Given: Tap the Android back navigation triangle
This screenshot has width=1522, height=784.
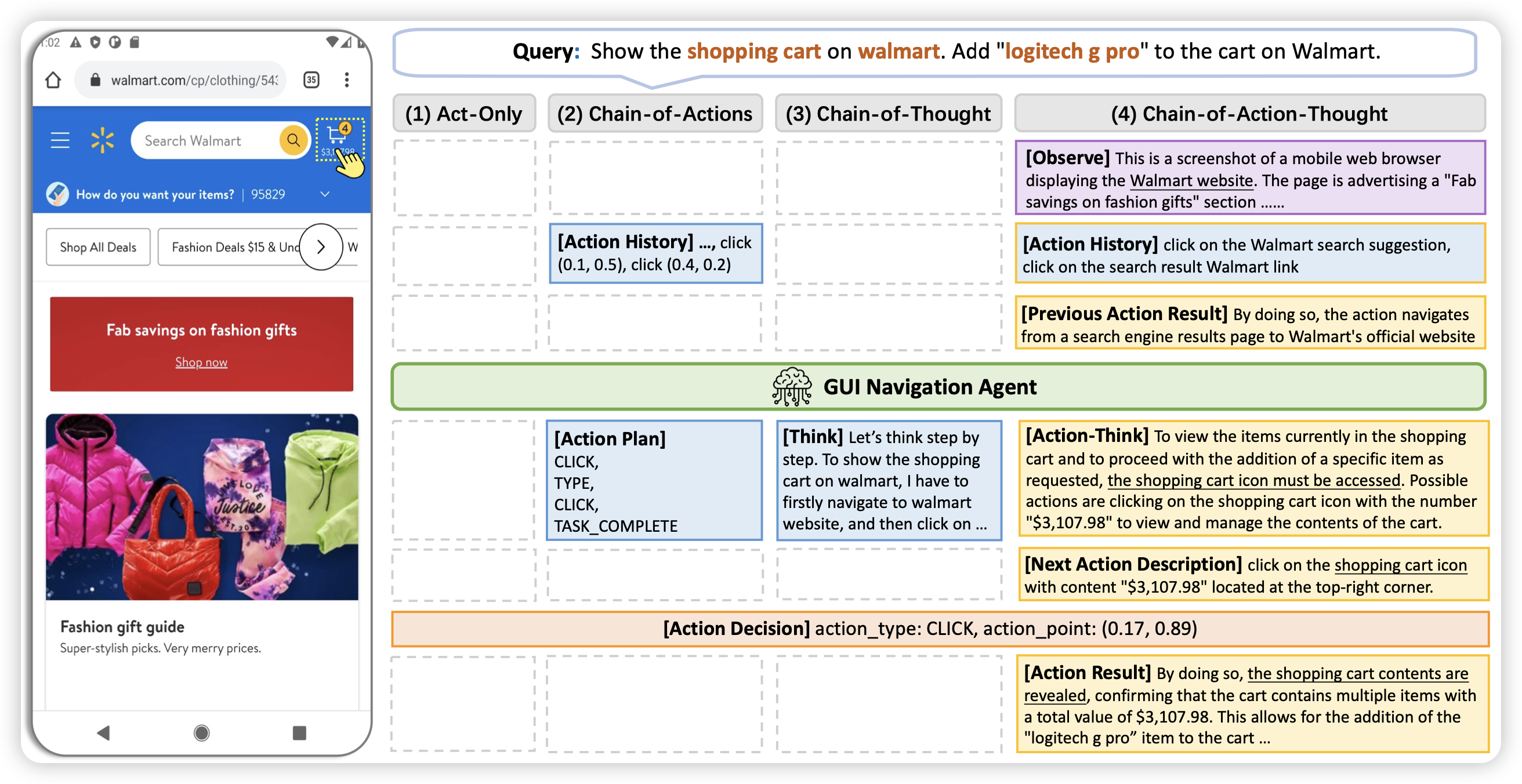Looking at the screenshot, I should click(x=103, y=732).
